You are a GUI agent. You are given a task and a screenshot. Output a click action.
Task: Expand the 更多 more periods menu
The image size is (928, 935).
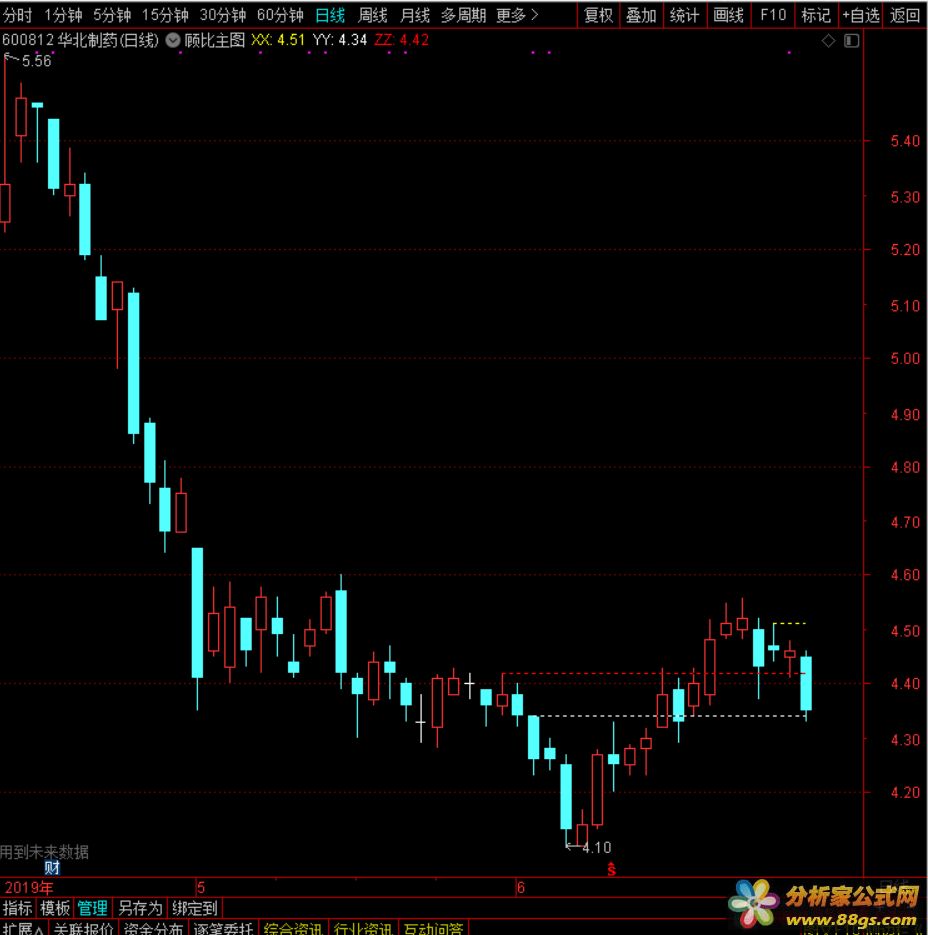(517, 15)
